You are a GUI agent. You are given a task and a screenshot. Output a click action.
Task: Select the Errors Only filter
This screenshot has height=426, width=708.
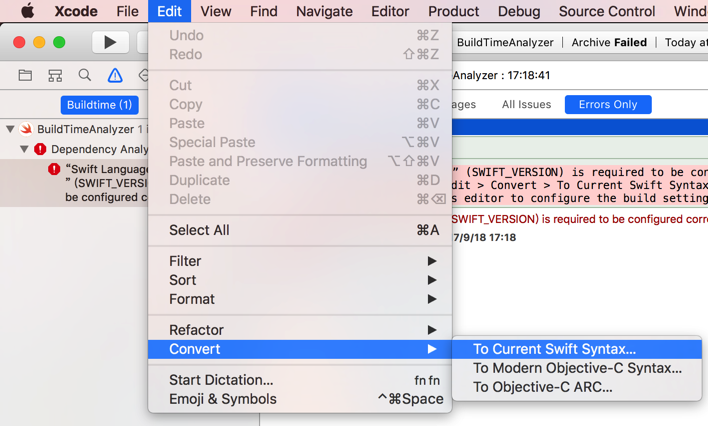pos(608,104)
